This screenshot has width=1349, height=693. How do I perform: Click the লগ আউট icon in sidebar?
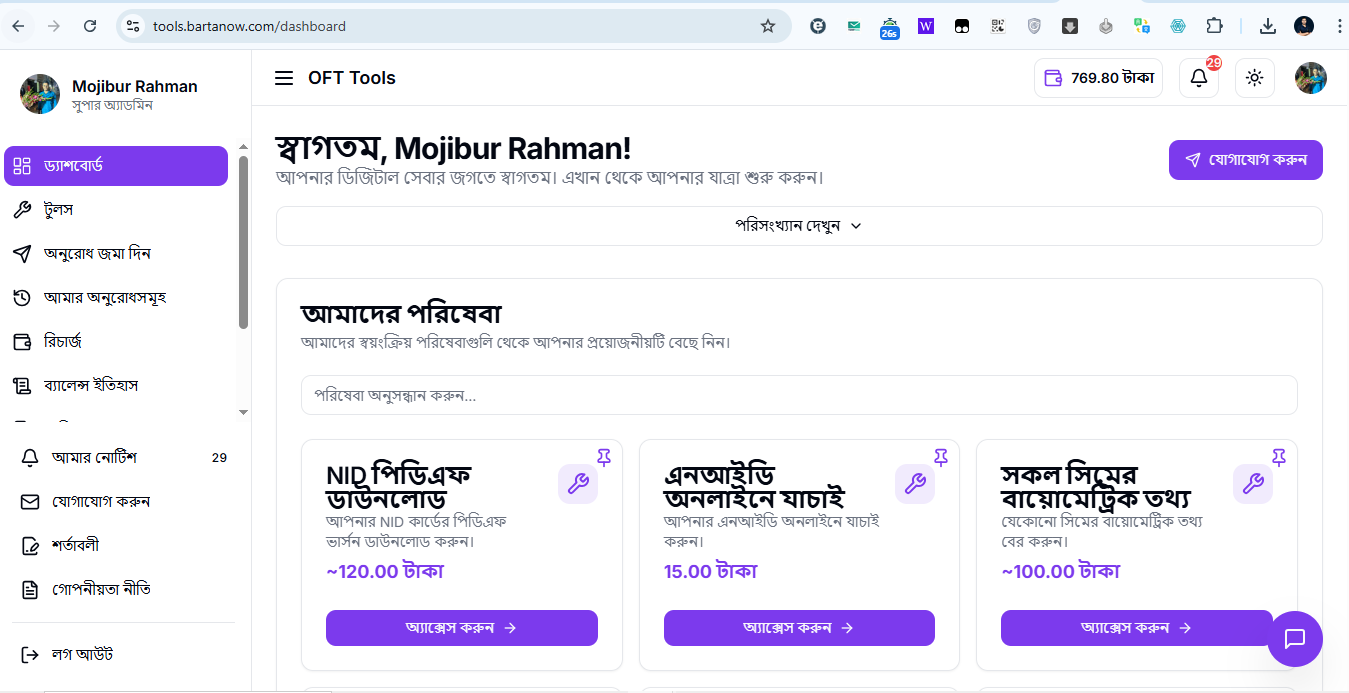click(x=30, y=655)
